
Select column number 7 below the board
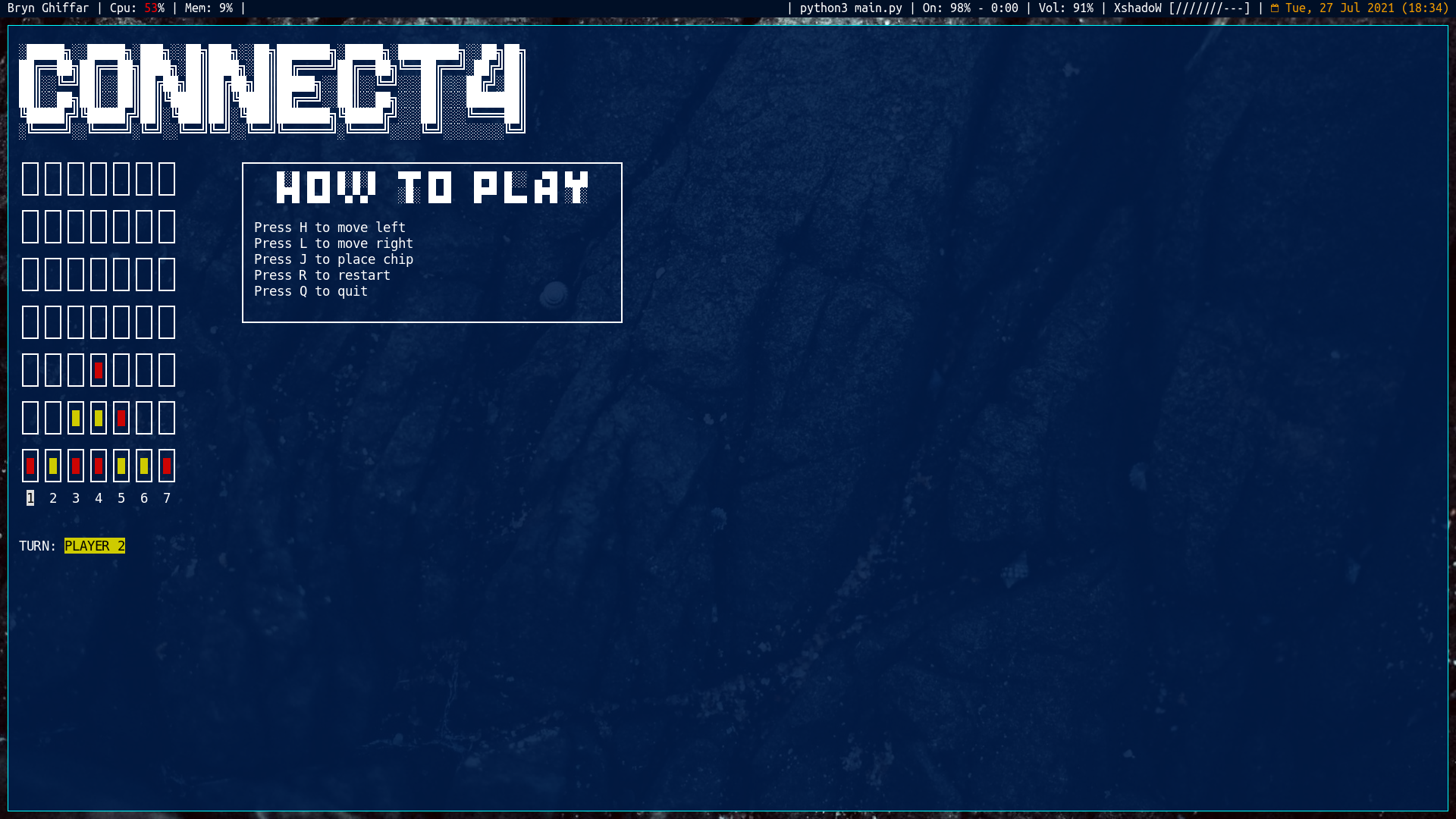[x=167, y=498]
